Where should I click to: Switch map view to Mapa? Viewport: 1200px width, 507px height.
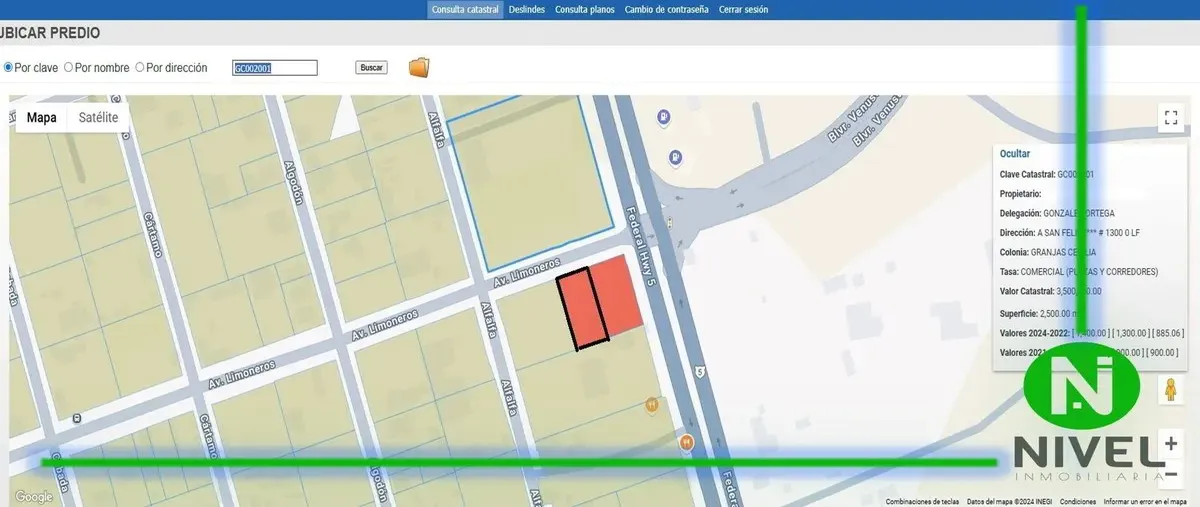[x=41, y=118]
